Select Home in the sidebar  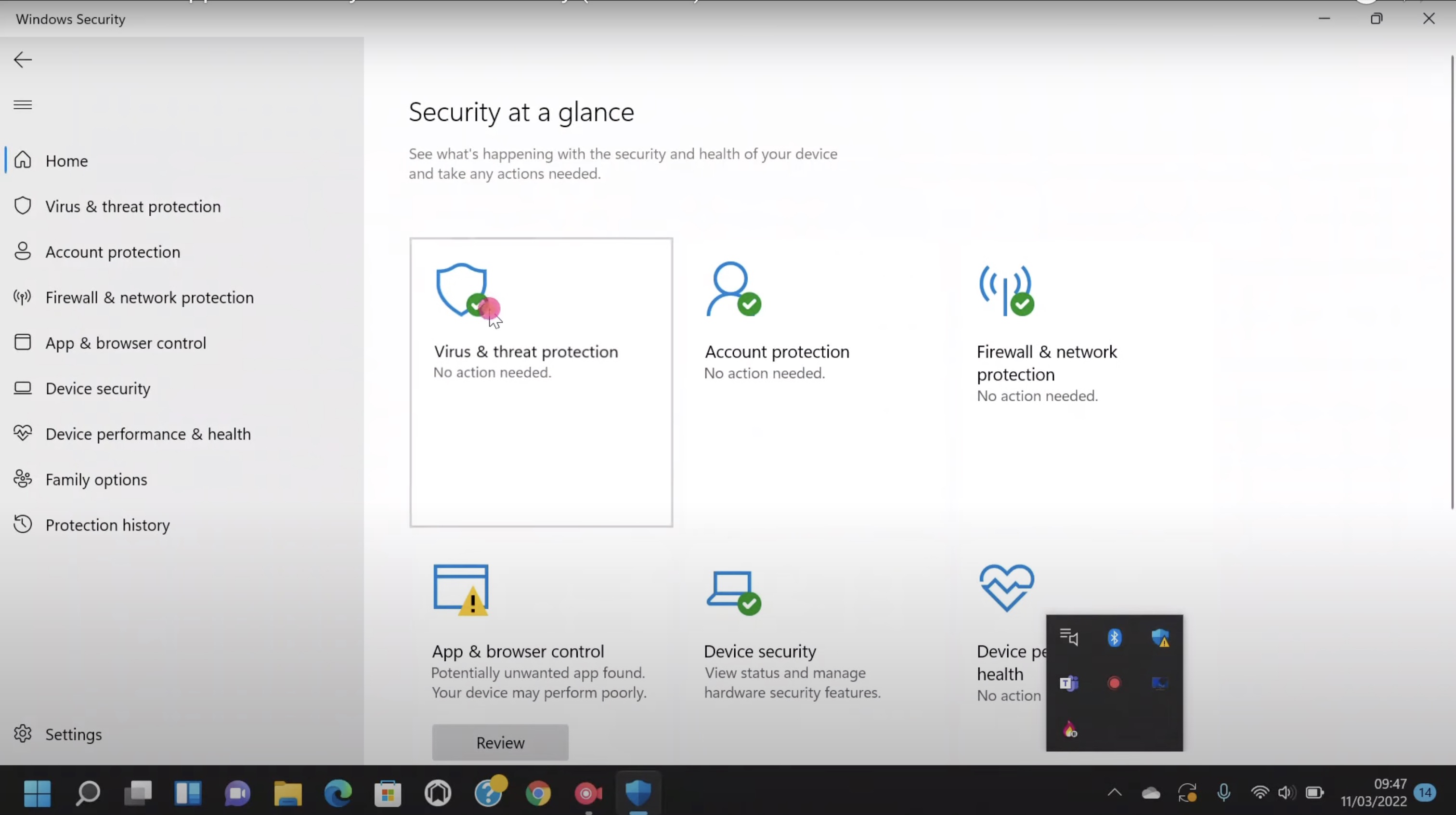(x=66, y=160)
